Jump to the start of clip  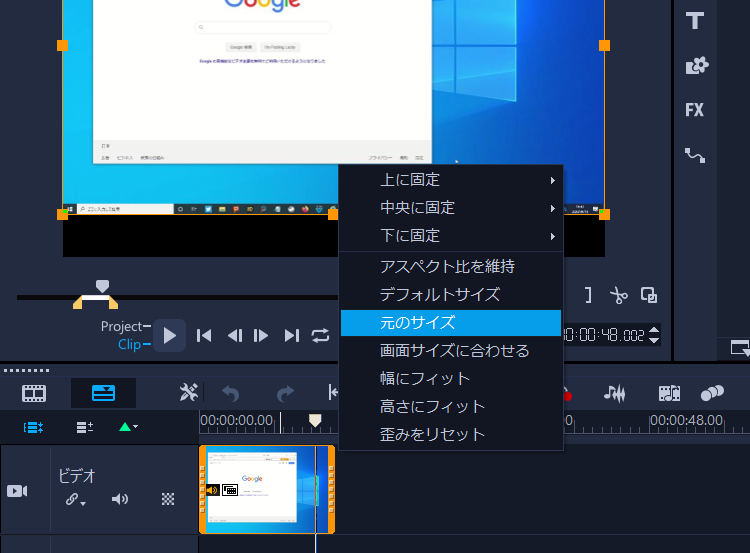[x=204, y=335]
